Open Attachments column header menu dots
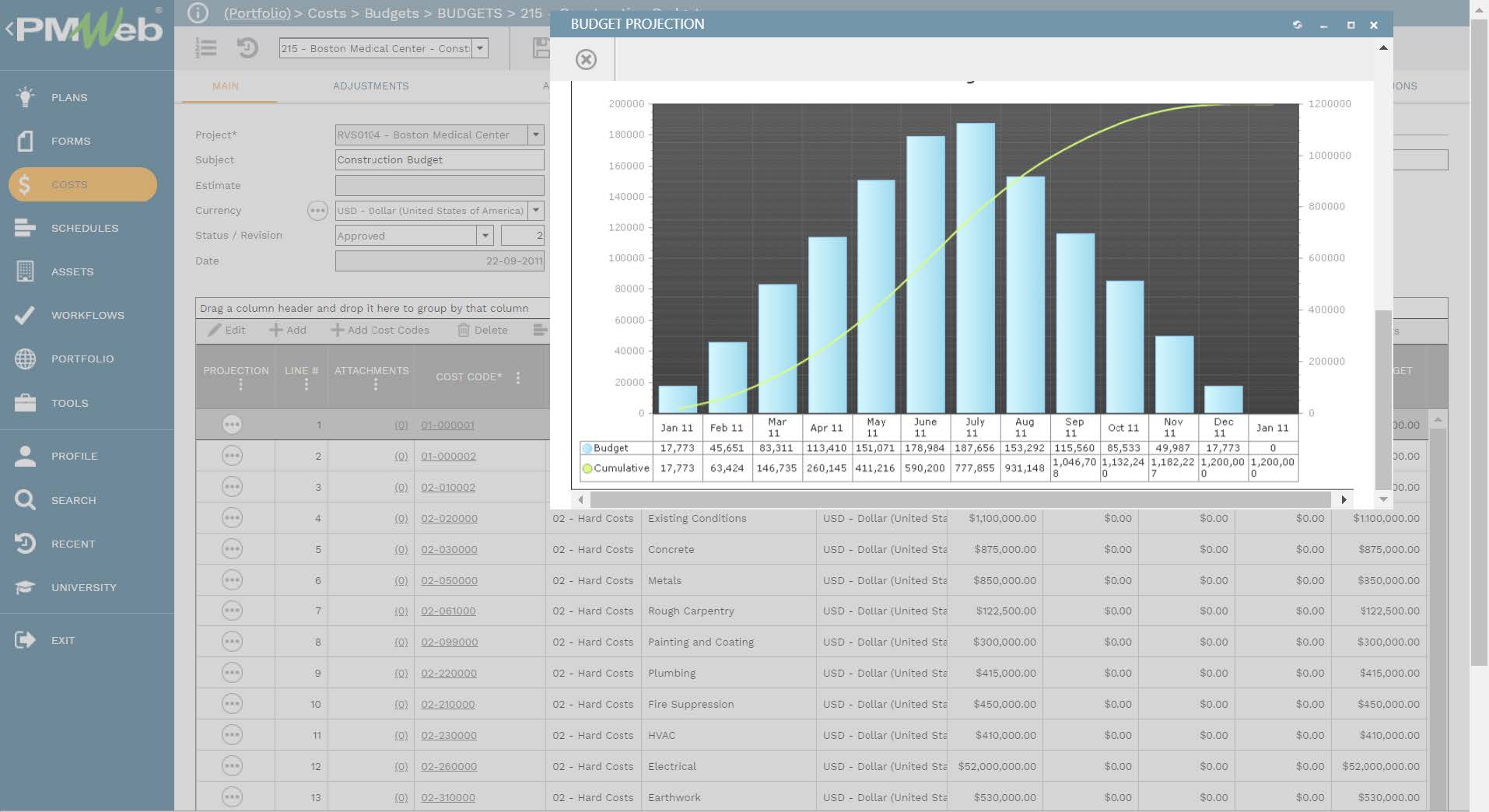1489x812 pixels. coord(375,384)
